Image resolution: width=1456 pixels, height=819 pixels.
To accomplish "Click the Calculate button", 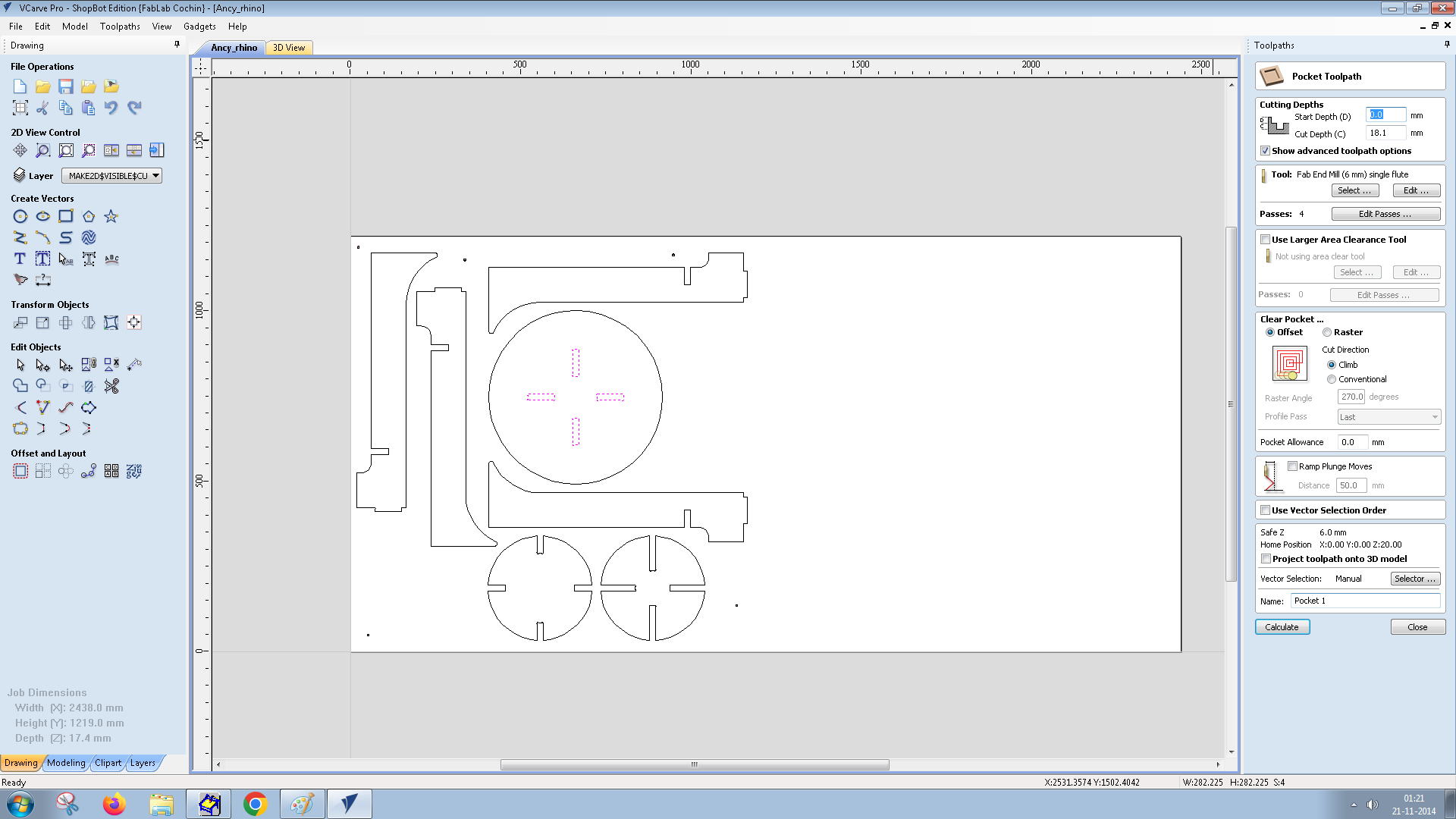I will [x=1282, y=627].
